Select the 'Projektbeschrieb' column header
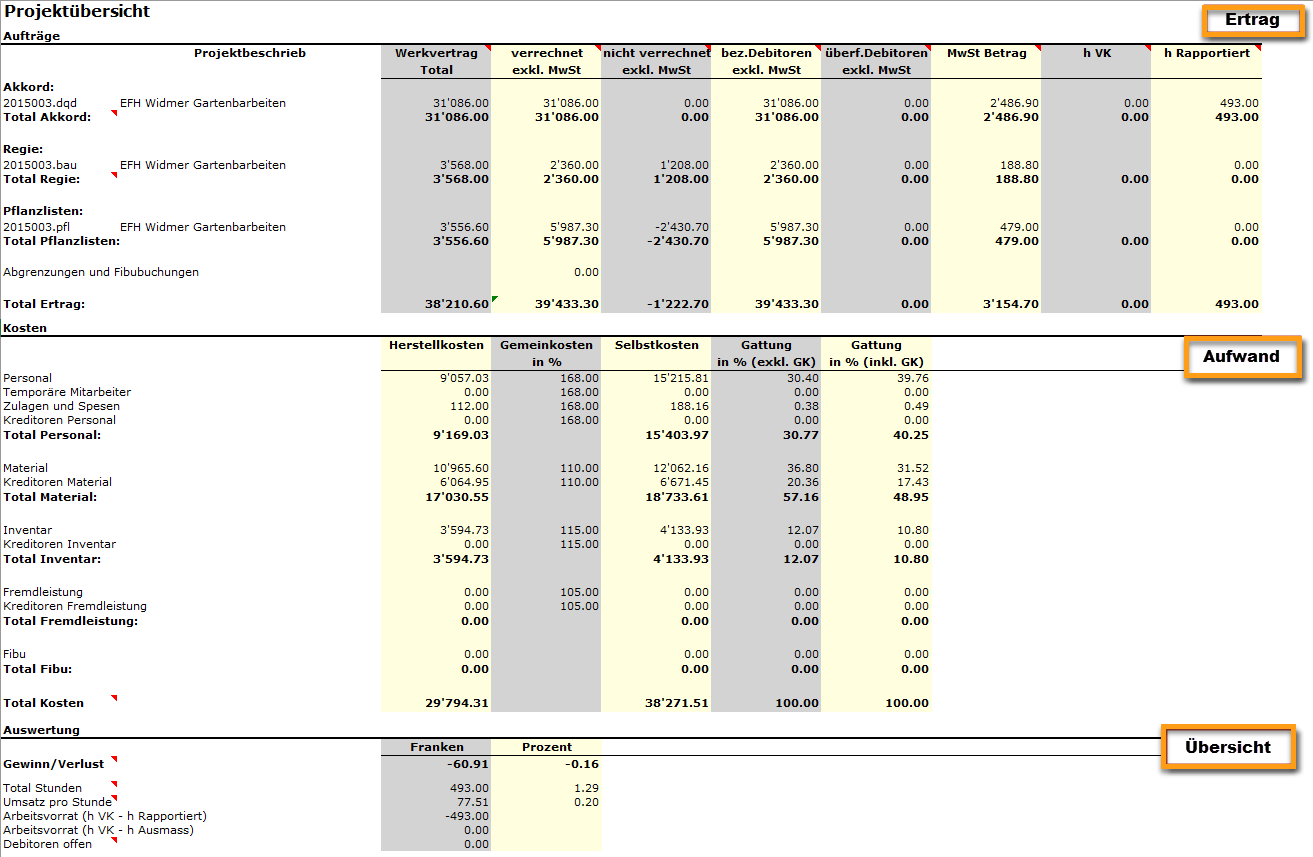The height and width of the screenshot is (857, 1313). [x=250, y=53]
